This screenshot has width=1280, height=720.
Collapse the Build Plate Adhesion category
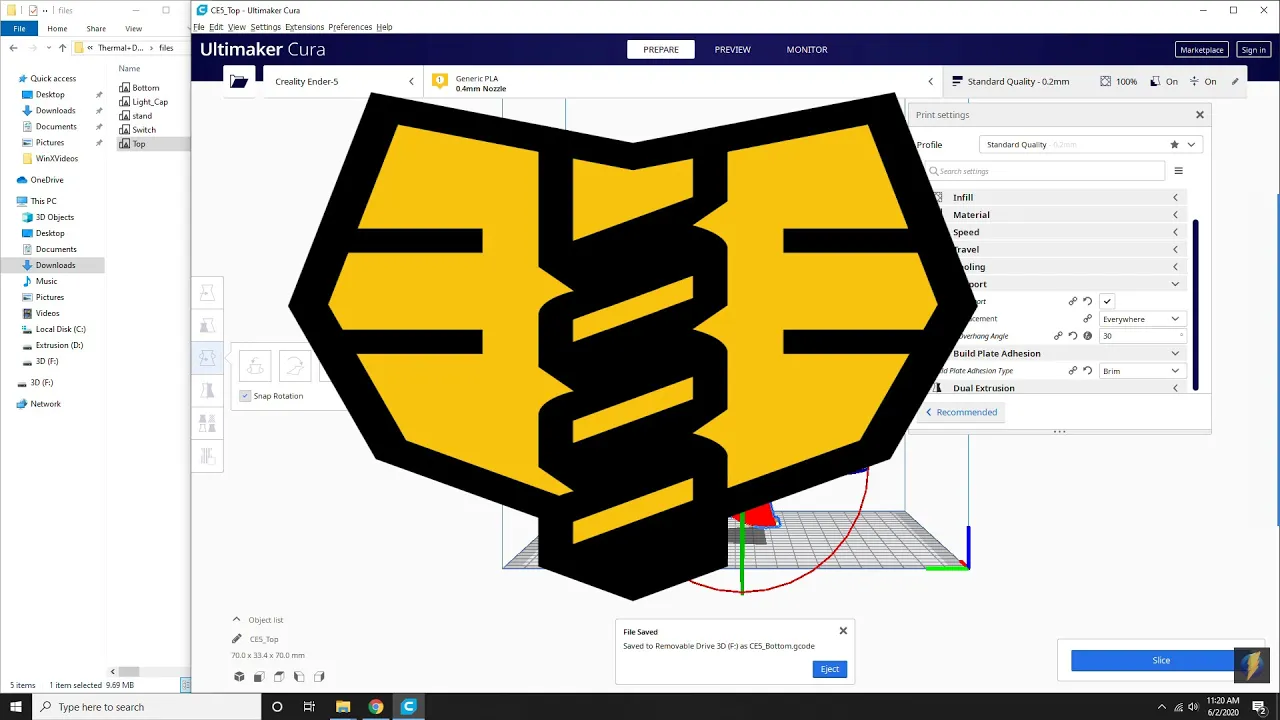pos(1057,353)
